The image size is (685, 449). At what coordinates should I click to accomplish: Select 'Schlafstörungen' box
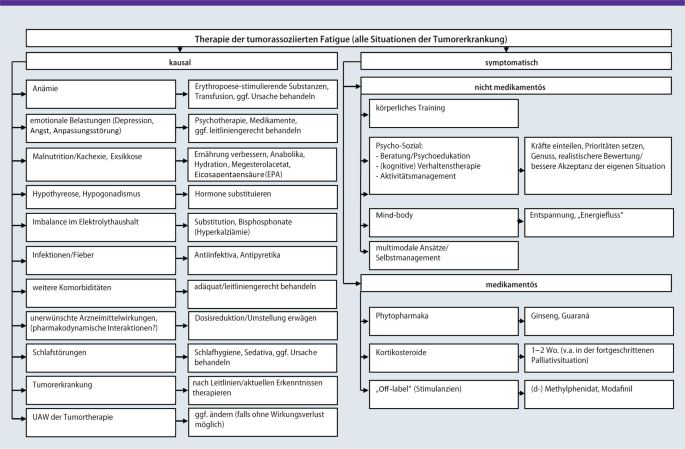101,358
